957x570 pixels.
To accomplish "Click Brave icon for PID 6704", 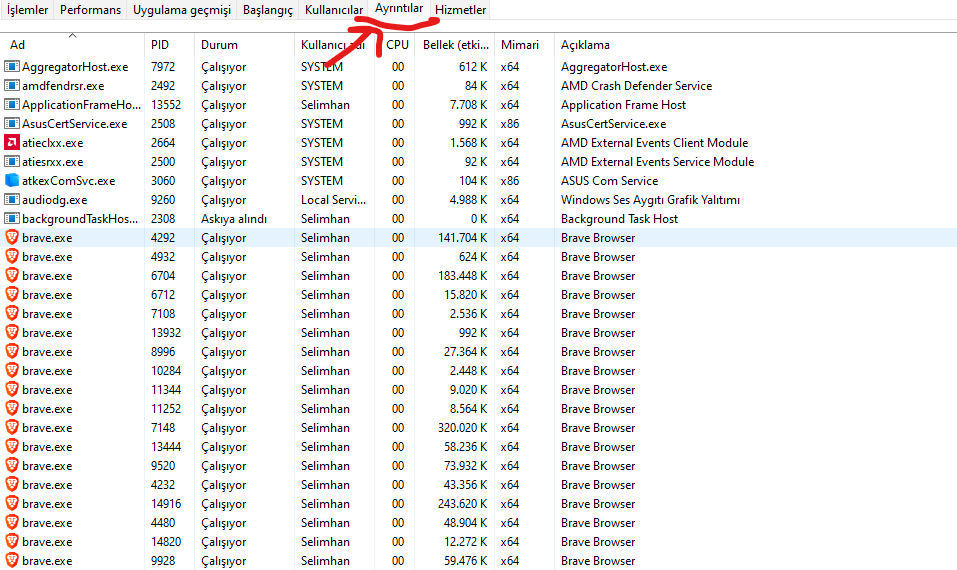I will point(12,275).
